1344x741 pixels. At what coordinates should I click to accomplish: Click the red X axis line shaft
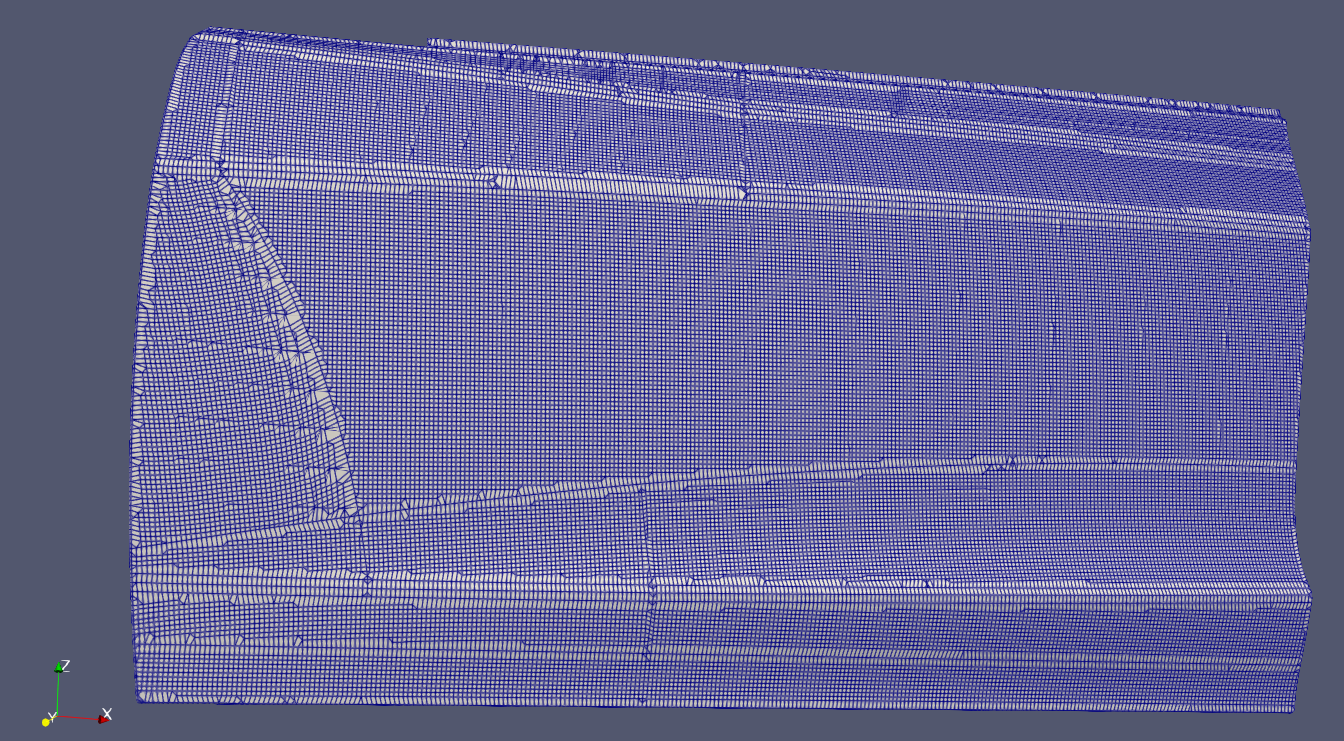(78, 717)
